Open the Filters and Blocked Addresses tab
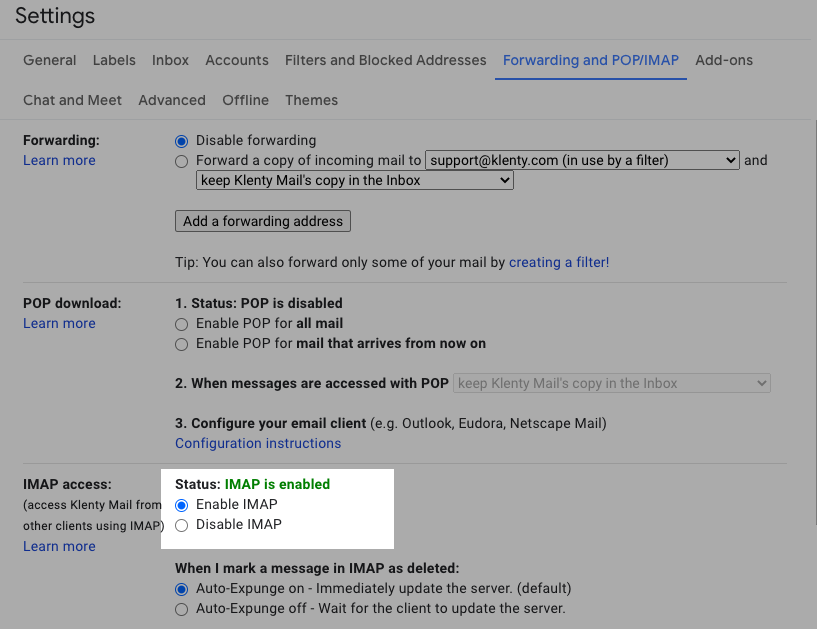Viewport: 817px width, 629px height. [385, 60]
